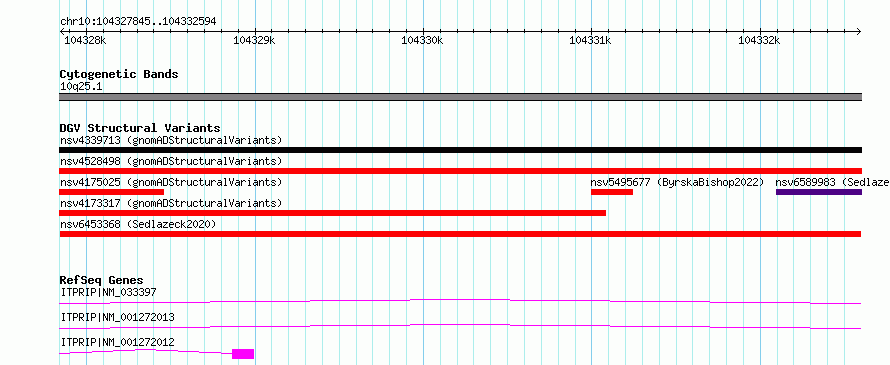Viewport: 890px width, 365px height.
Task: Click the 104332k ruler tick label
Action: click(x=759, y=40)
